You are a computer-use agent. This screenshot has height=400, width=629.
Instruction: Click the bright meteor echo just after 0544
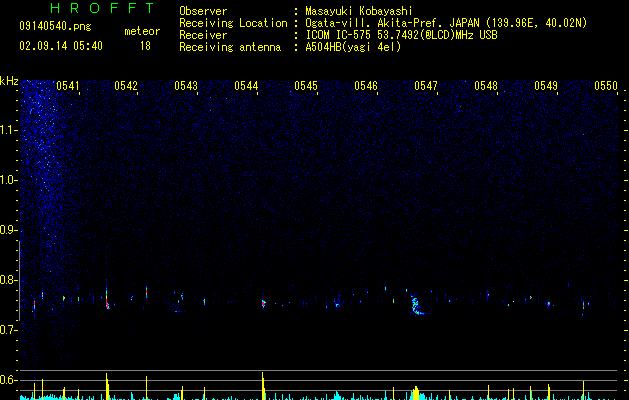point(264,303)
